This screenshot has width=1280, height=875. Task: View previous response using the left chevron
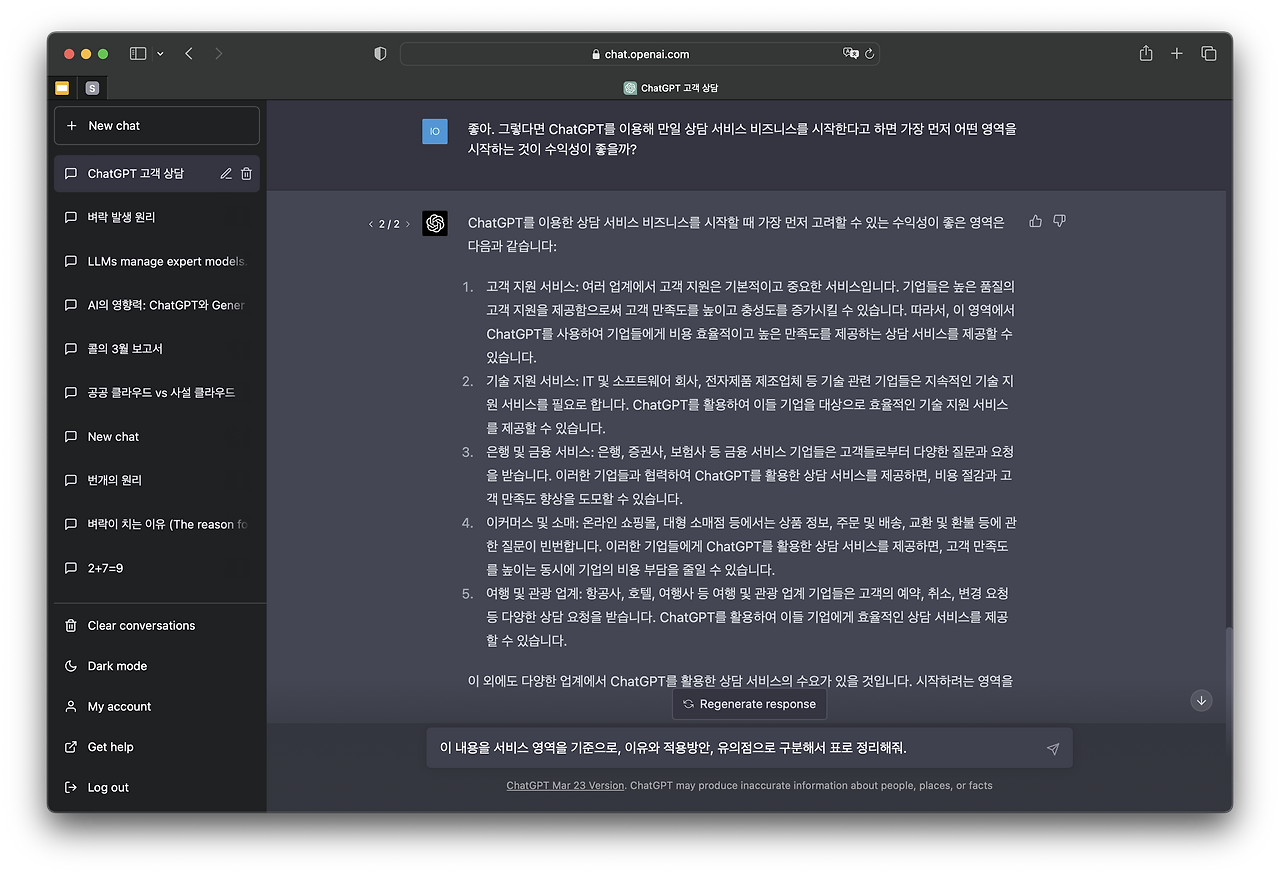tap(371, 224)
